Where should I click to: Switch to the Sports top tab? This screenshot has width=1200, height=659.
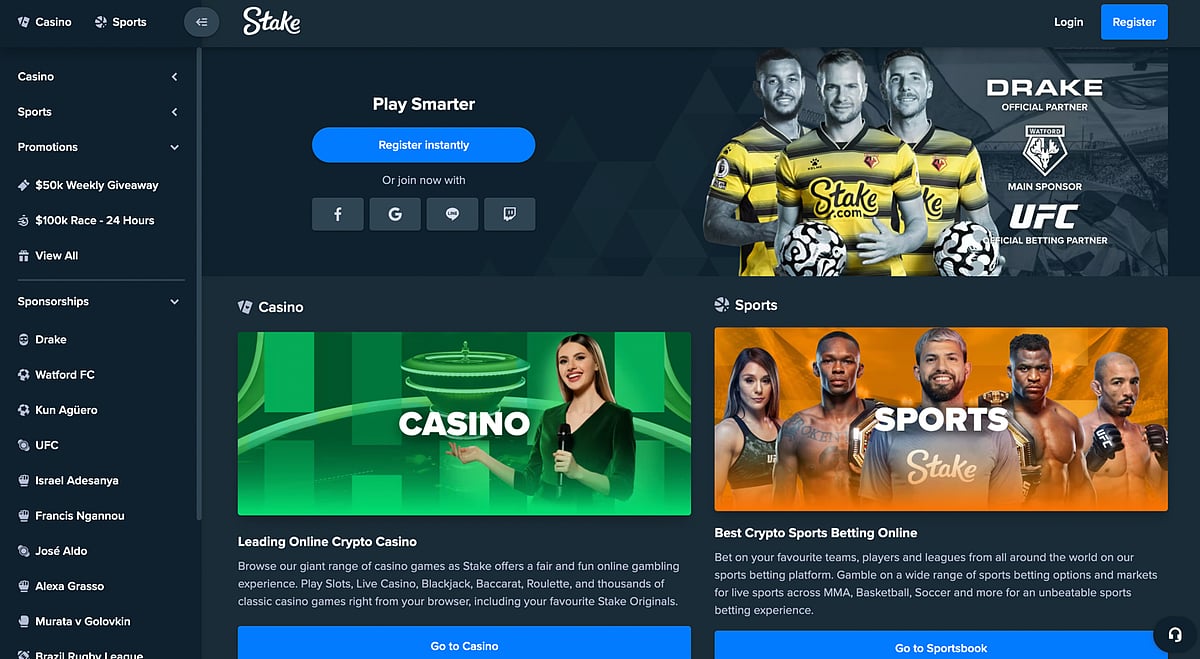point(120,22)
